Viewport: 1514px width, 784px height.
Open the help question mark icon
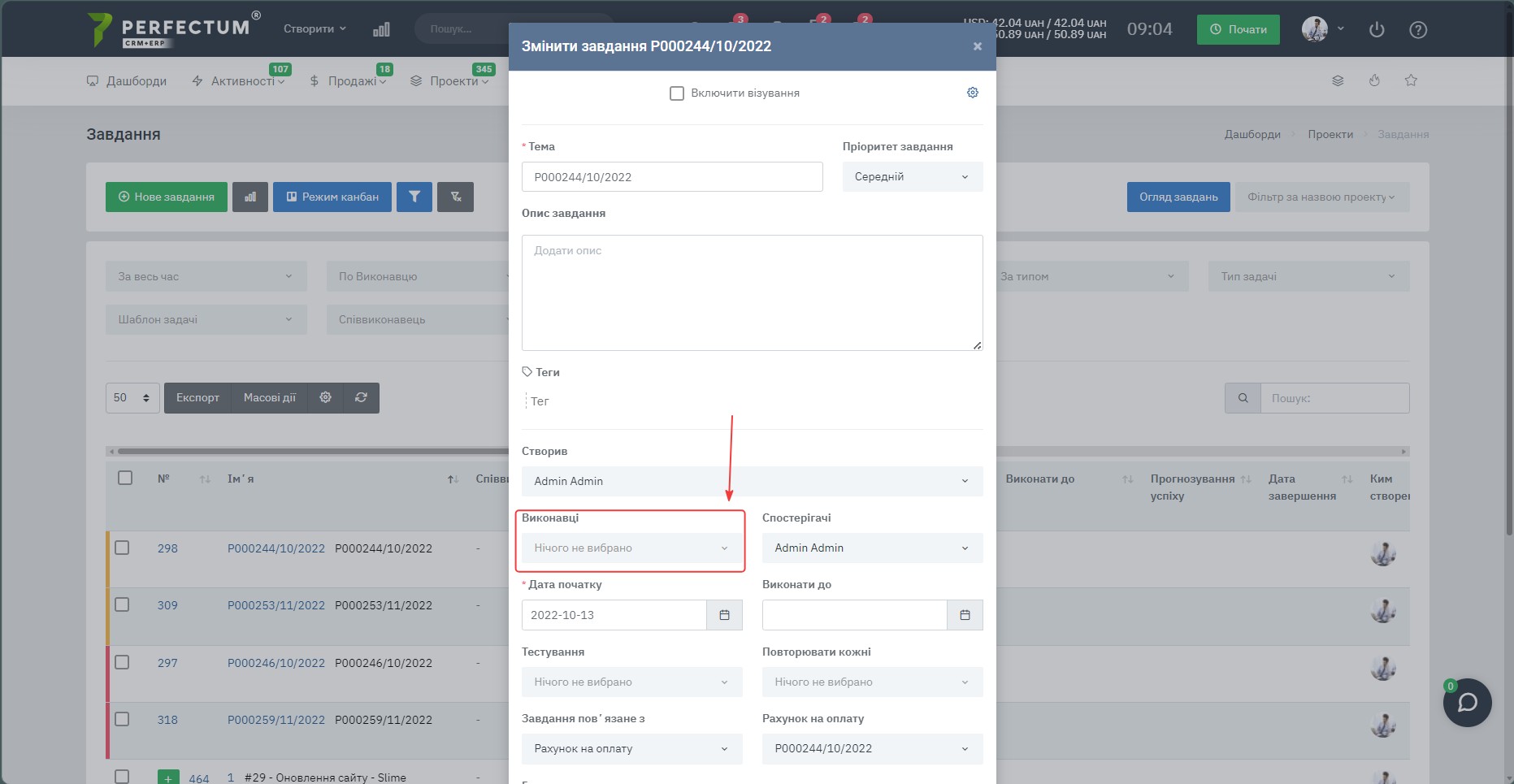tap(1418, 29)
